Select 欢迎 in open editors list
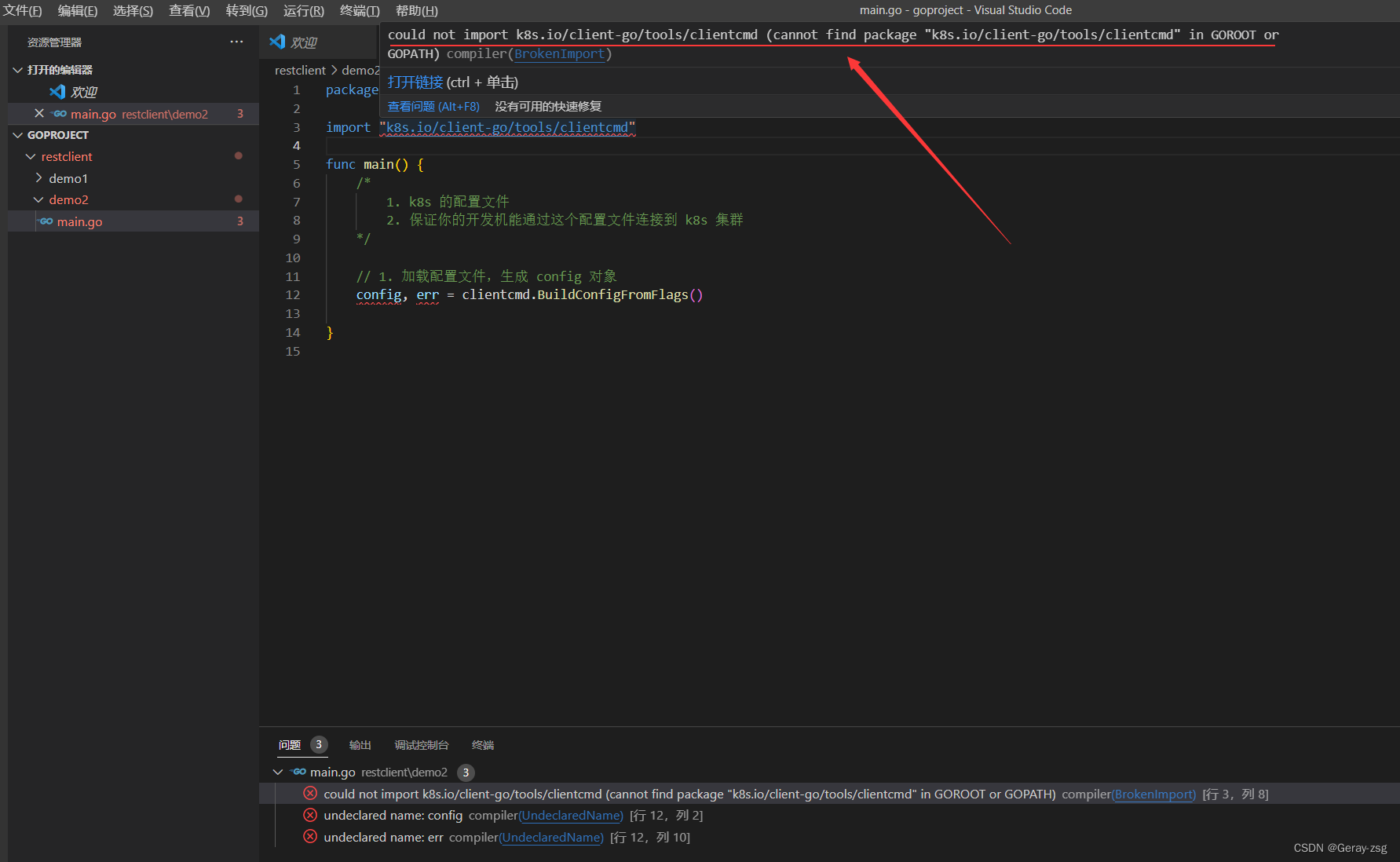This screenshot has height=862, width=1400. tap(83, 92)
